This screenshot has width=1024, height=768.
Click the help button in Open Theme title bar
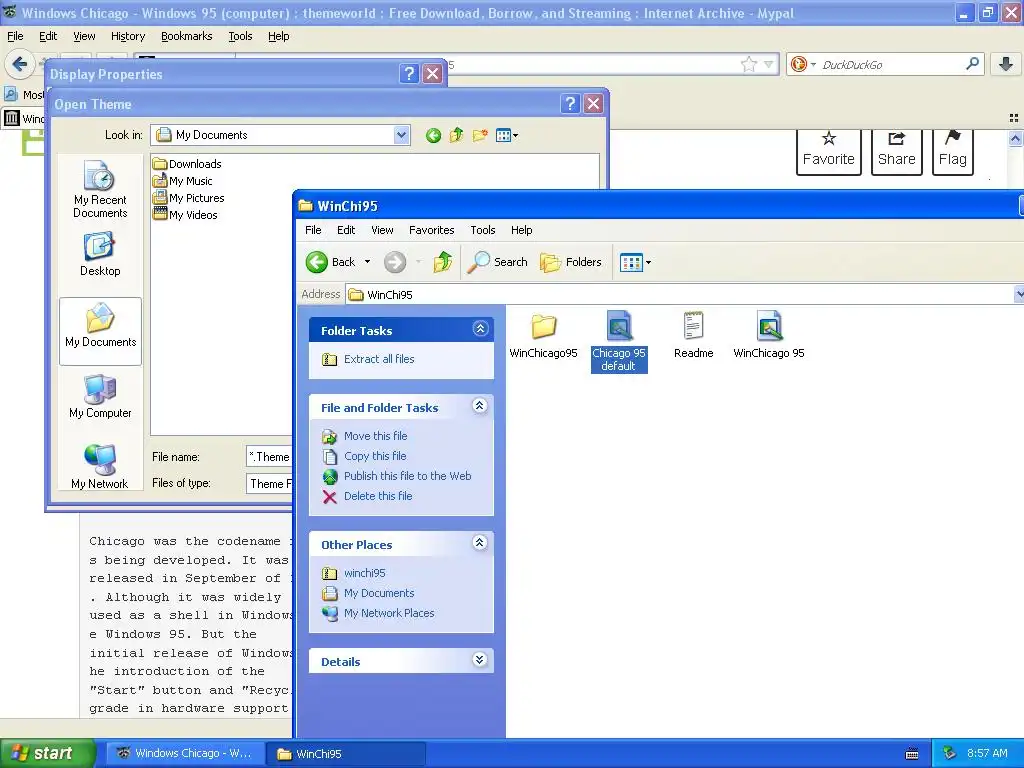(570, 103)
